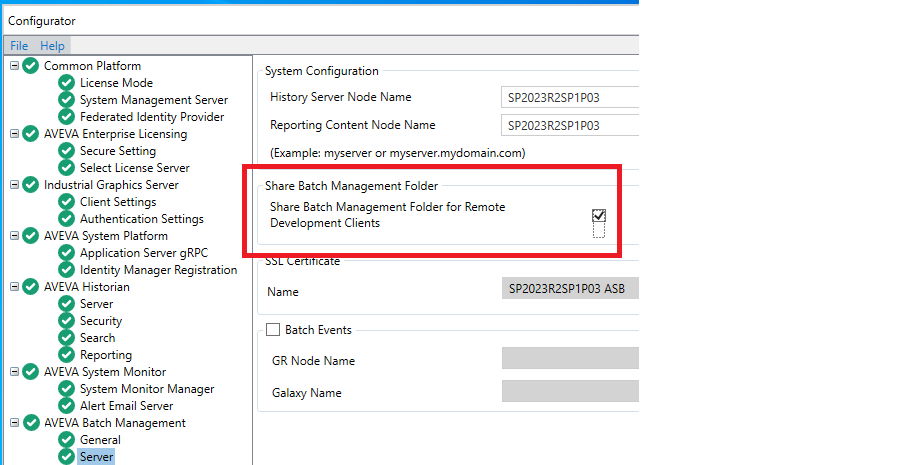Select Application Server gRPC item

pos(144,253)
